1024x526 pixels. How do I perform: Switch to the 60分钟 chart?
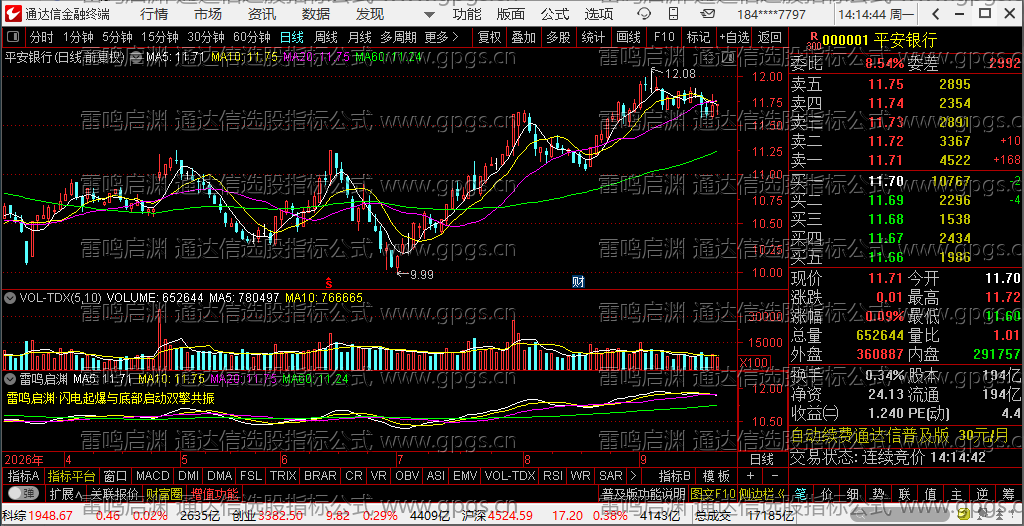point(251,37)
